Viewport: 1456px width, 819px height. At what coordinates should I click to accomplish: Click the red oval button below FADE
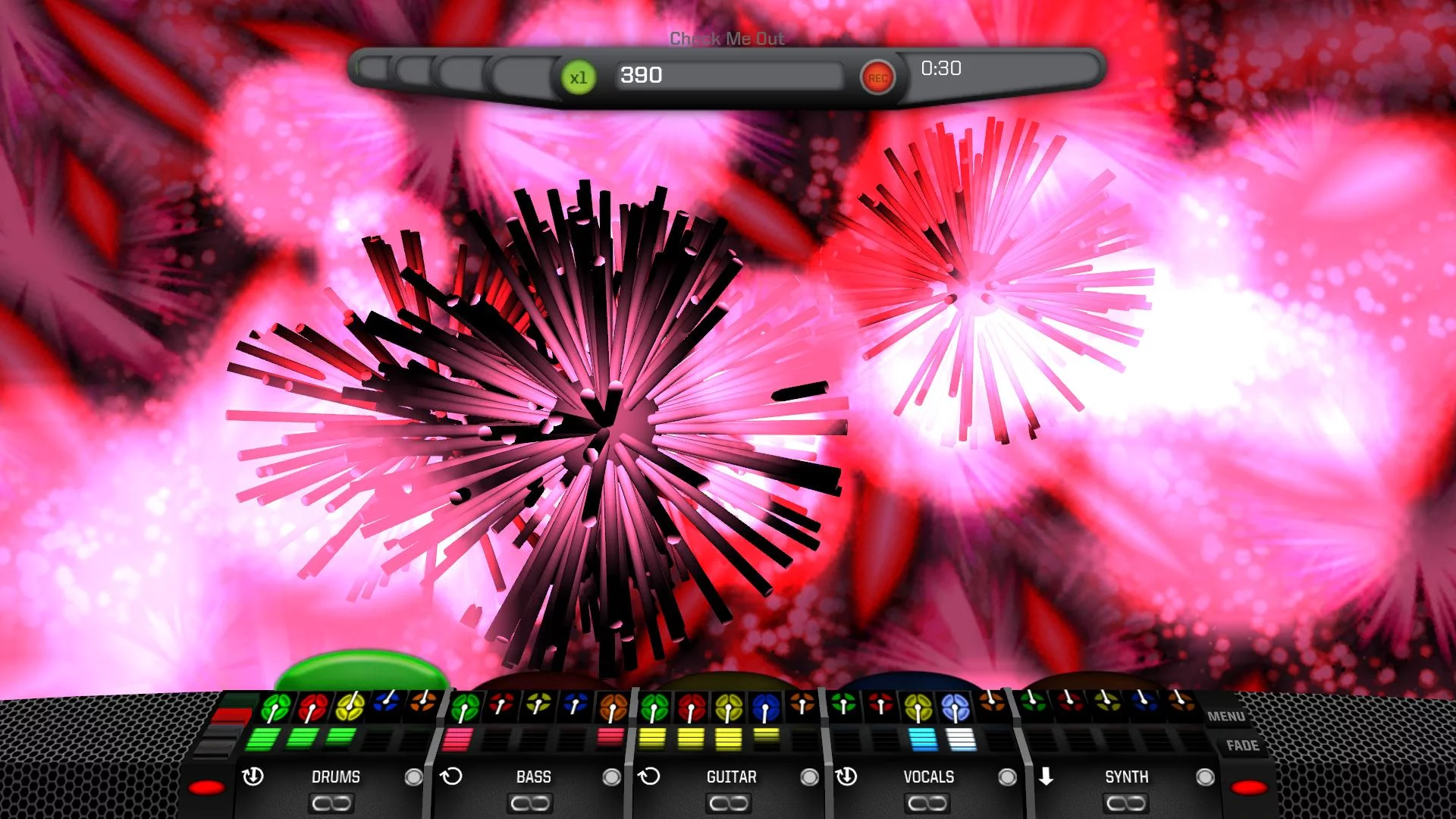point(1249,788)
